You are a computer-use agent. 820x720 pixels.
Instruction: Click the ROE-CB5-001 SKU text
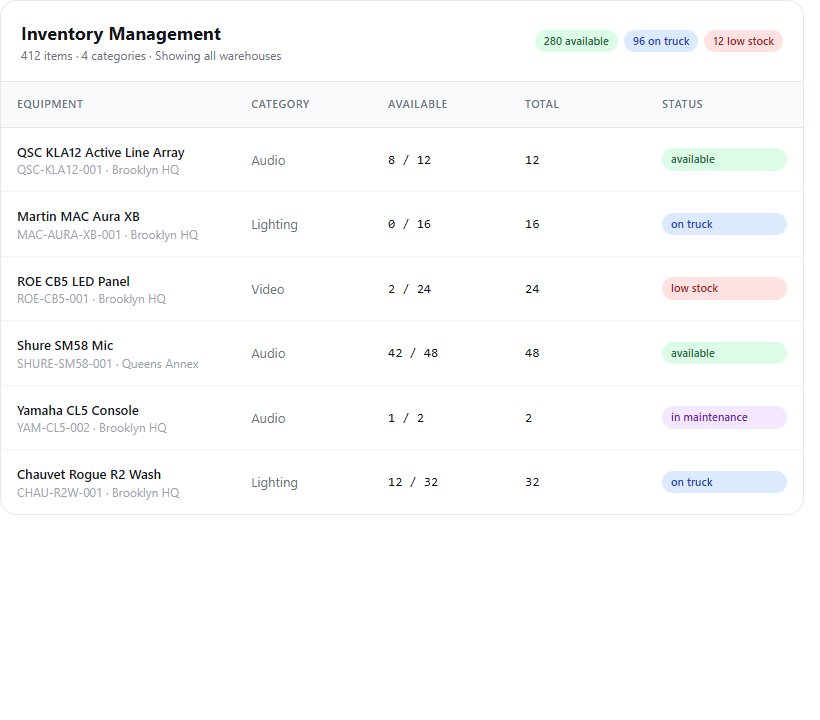coord(53,299)
